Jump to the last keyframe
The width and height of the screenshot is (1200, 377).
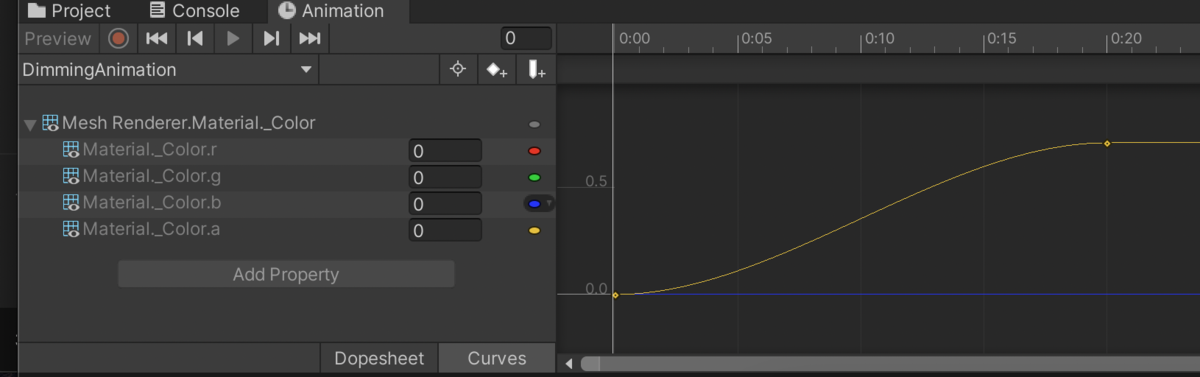(x=310, y=39)
